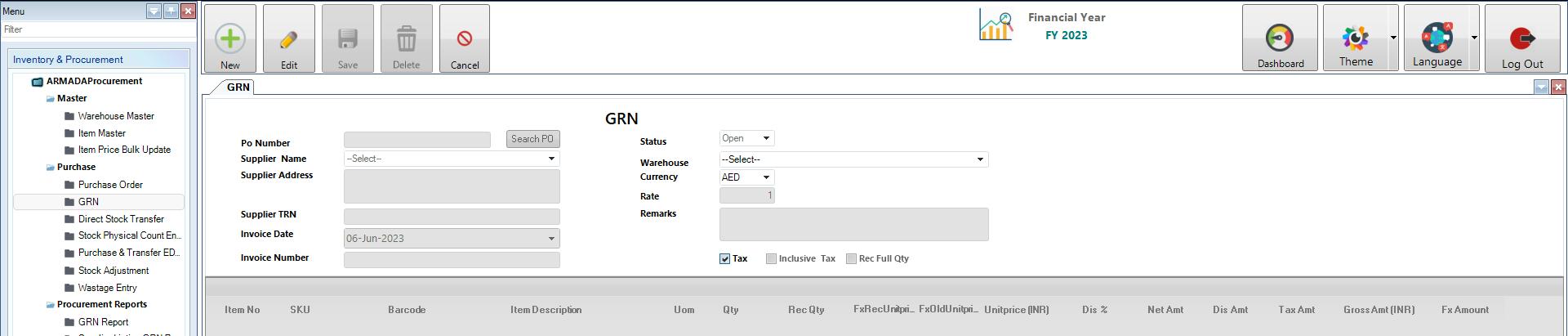The height and width of the screenshot is (336, 1568).
Task: Switch to the GRN tab
Action: click(238, 87)
